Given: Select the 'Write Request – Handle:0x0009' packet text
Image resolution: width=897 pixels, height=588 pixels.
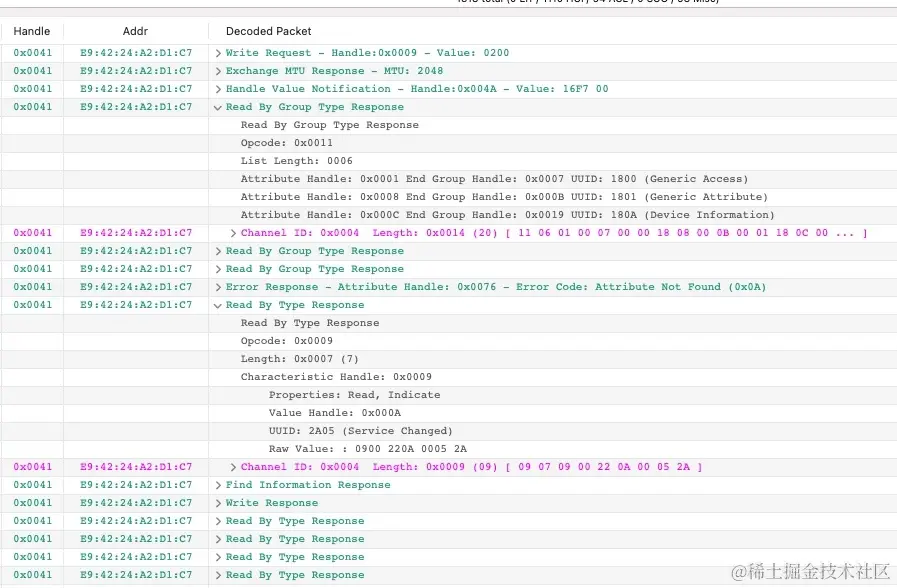Looking at the screenshot, I should 367,53.
